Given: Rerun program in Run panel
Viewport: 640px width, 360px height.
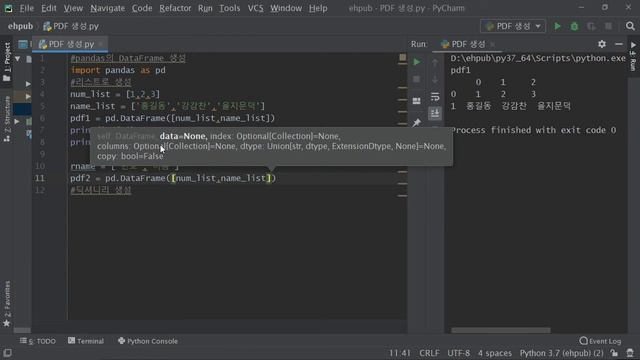Looking at the screenshot, I should click(x=417, y=62).
